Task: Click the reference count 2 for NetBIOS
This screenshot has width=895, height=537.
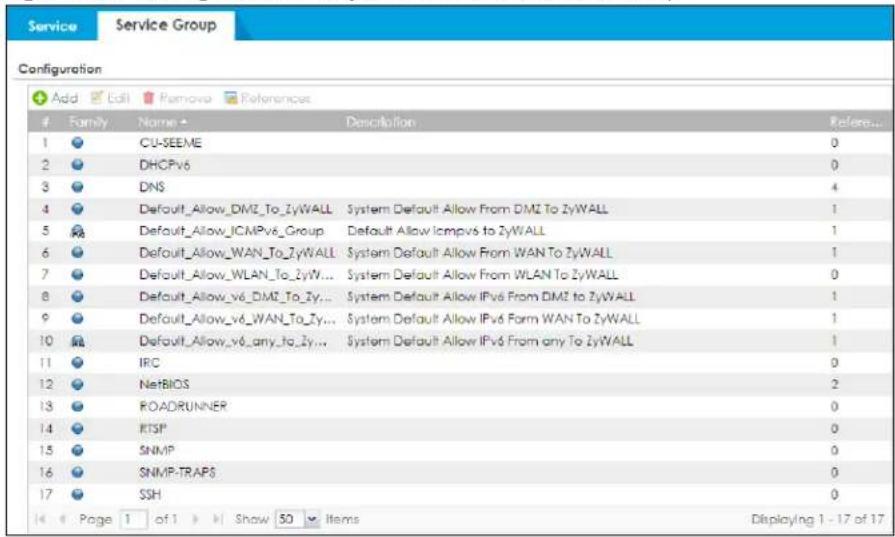Action: pos(834,384)
